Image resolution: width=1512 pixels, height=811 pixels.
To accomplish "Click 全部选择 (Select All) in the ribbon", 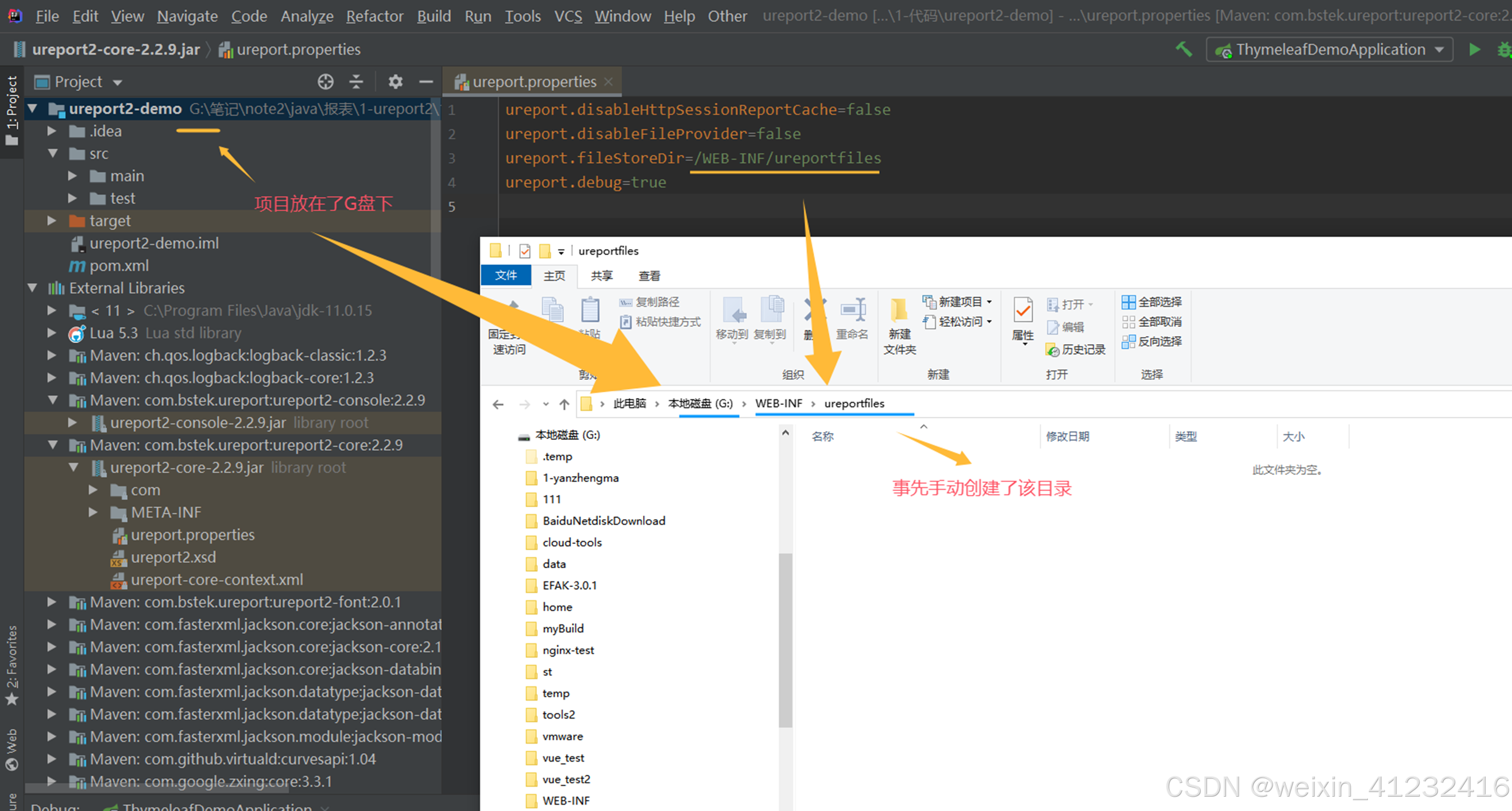I will [x=1151, y=302].
